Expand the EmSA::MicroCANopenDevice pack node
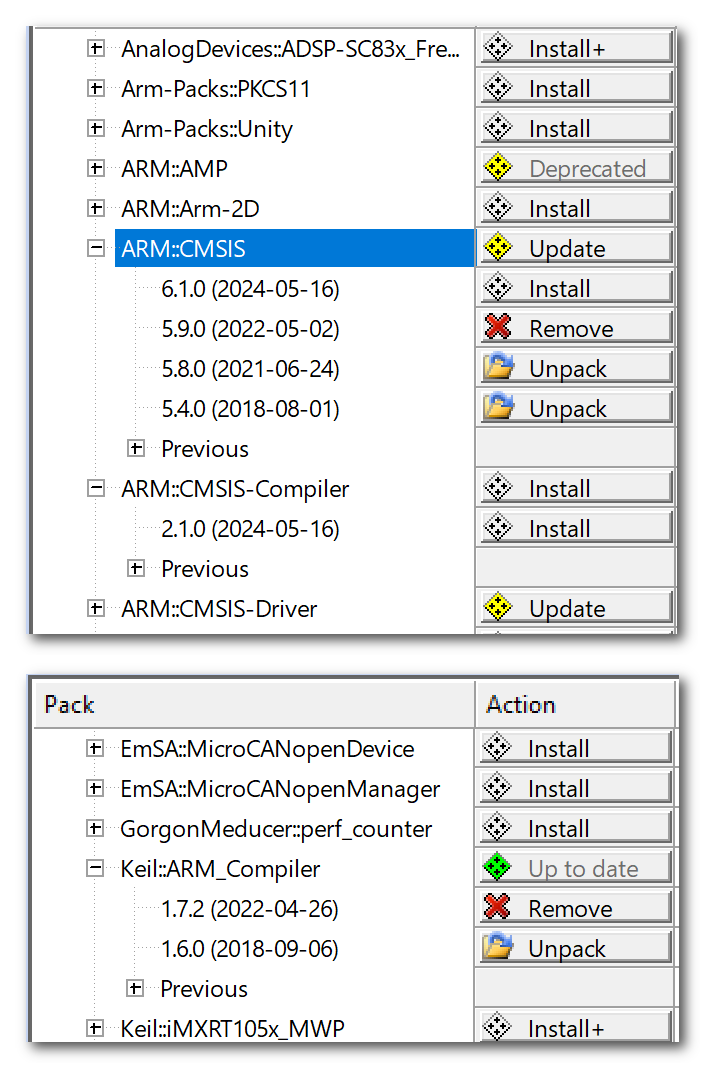 coord(95,749)
